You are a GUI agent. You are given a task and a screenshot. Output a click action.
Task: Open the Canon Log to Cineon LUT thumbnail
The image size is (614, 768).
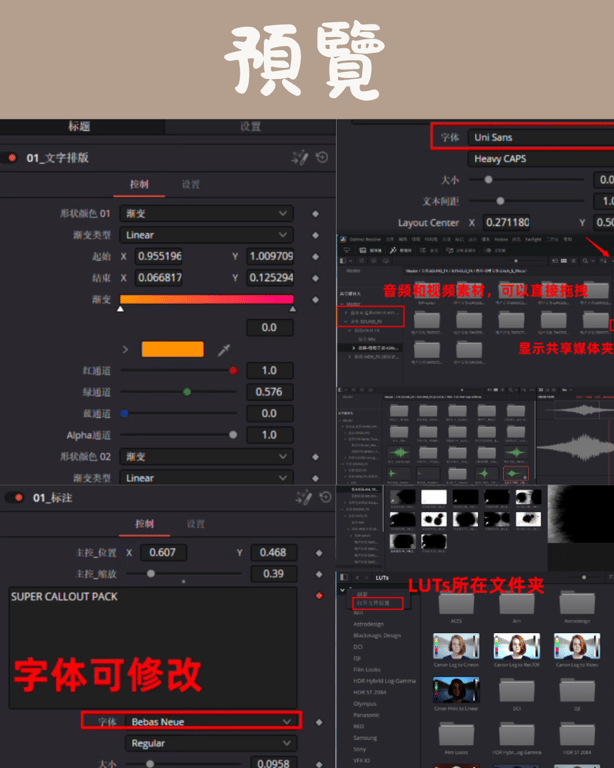(456, 646)
